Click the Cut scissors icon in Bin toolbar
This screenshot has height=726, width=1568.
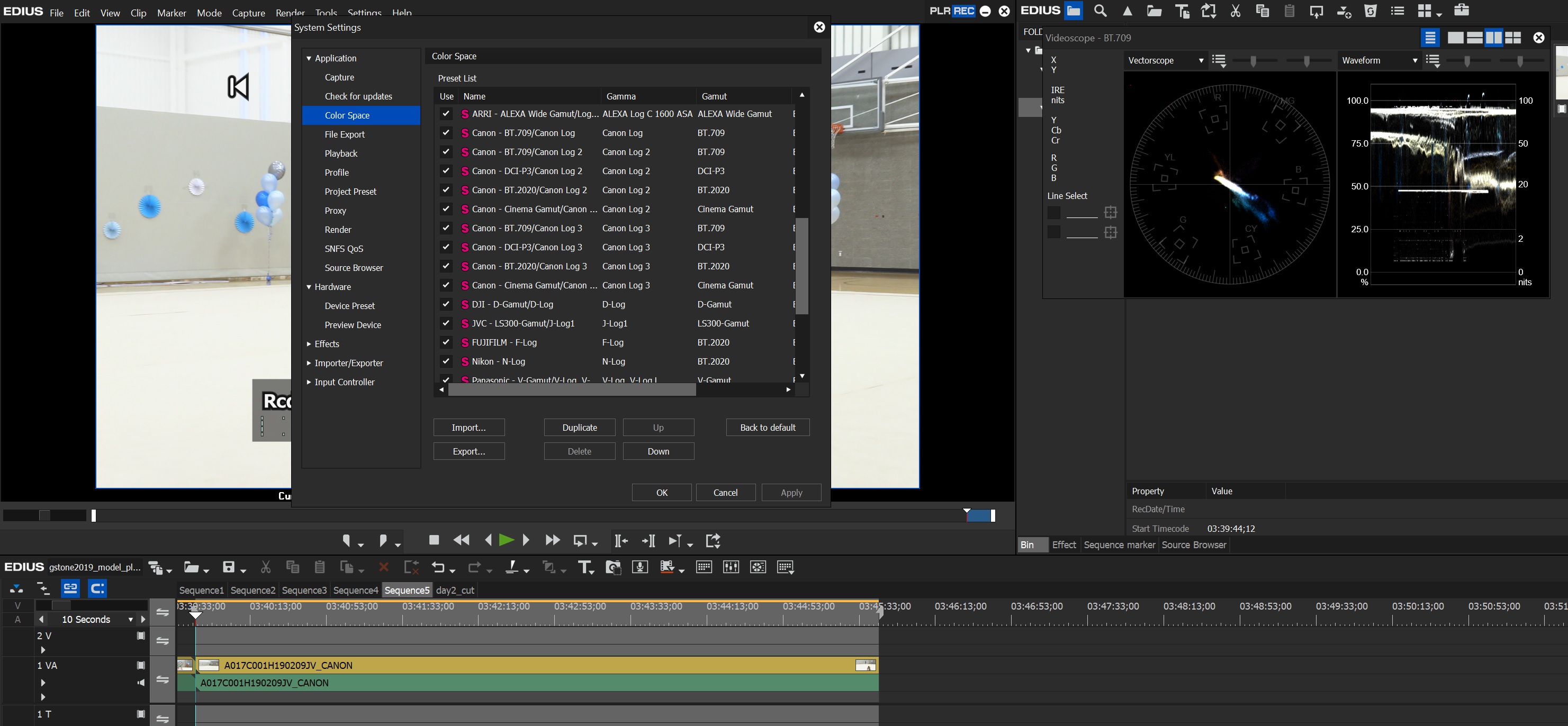click(1235, 11)
